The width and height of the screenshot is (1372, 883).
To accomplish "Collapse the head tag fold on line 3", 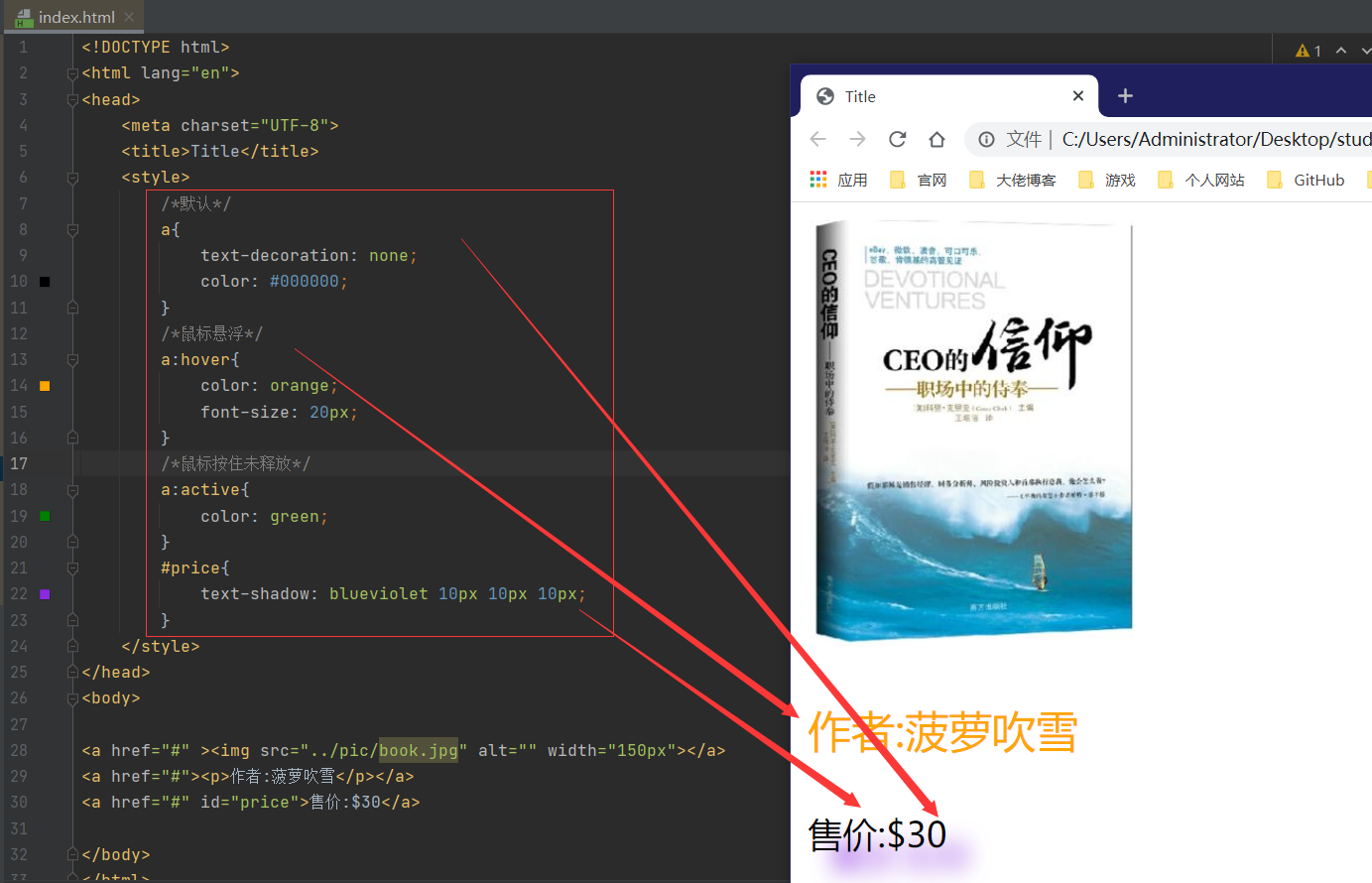I will click(72, 100).
